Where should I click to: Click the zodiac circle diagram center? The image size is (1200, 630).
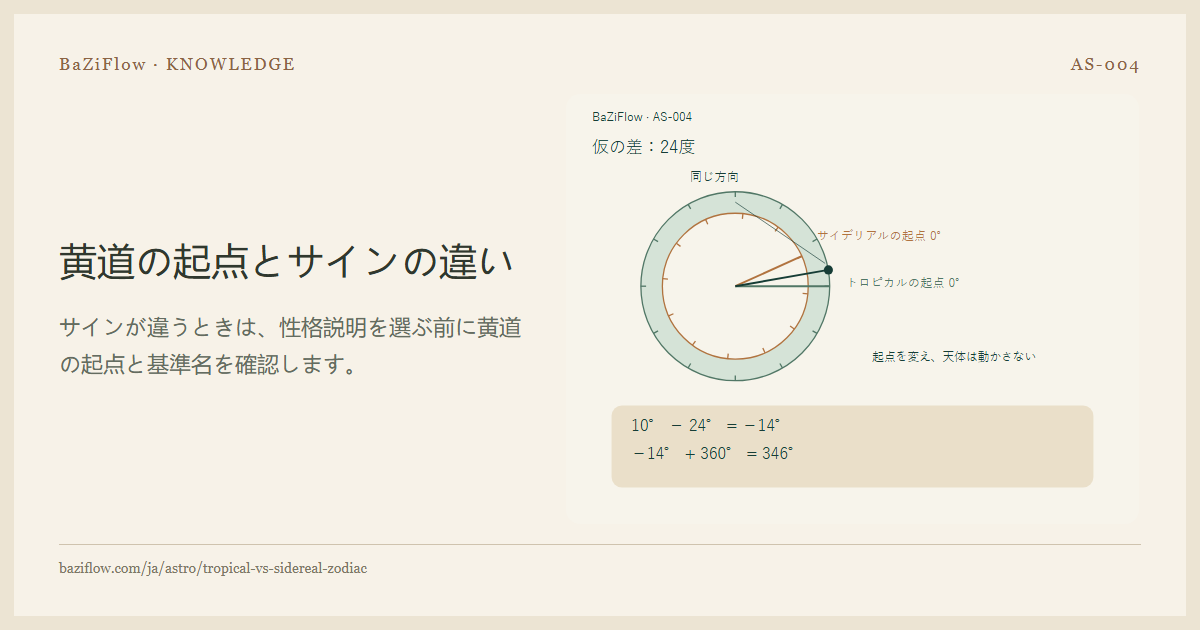736,286
